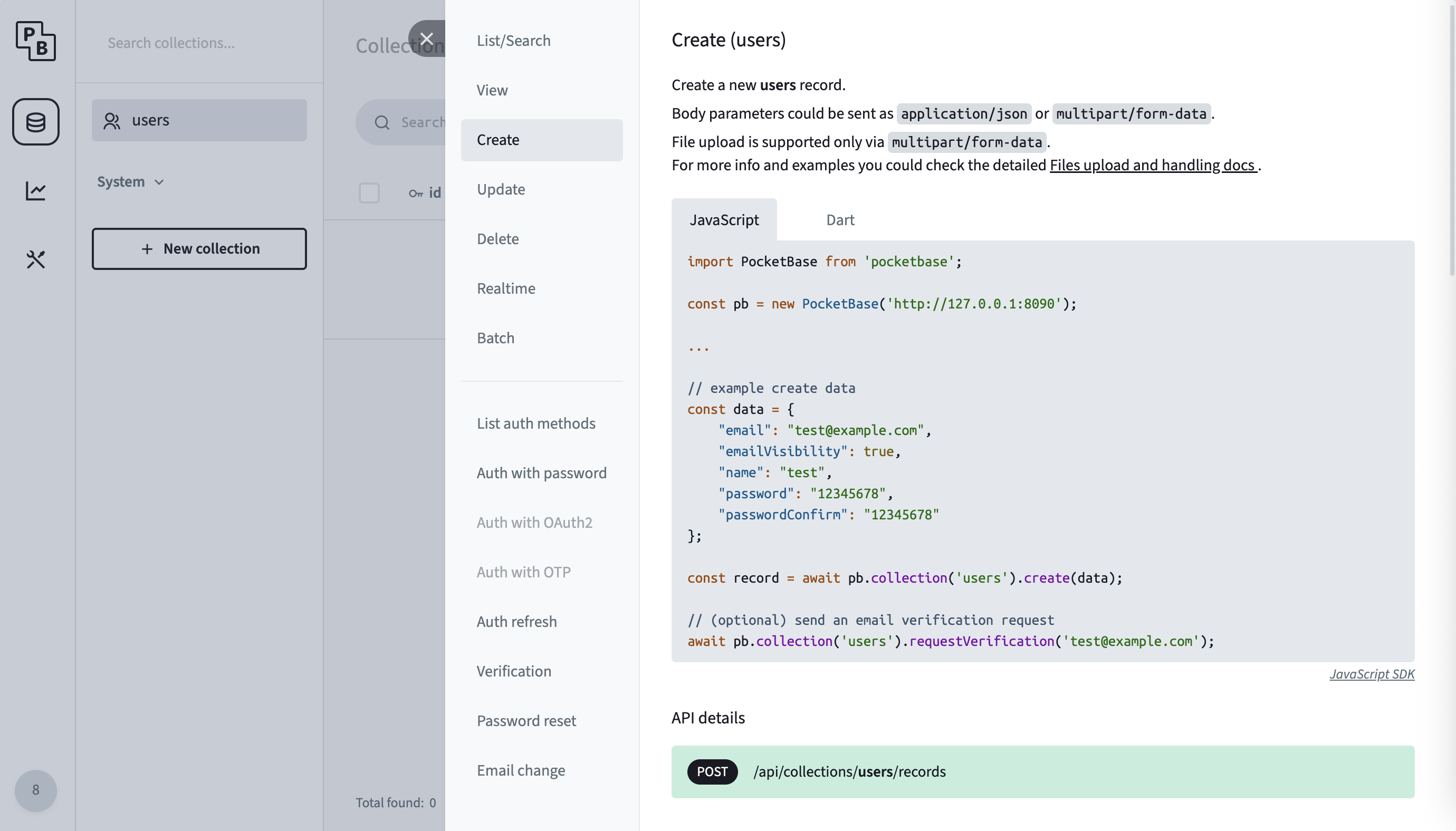Viewport: 1456px width, 831px height.
Task: Open List auth methods tab
Action: coord(541,423)
